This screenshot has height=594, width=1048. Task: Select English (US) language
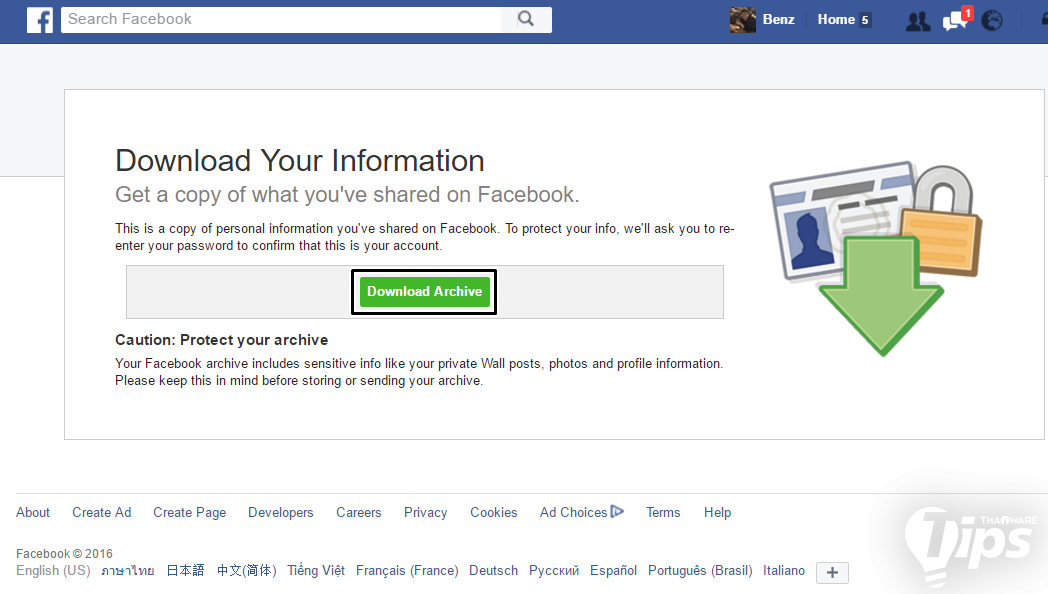pyautogui.click(x=53, y=571)
